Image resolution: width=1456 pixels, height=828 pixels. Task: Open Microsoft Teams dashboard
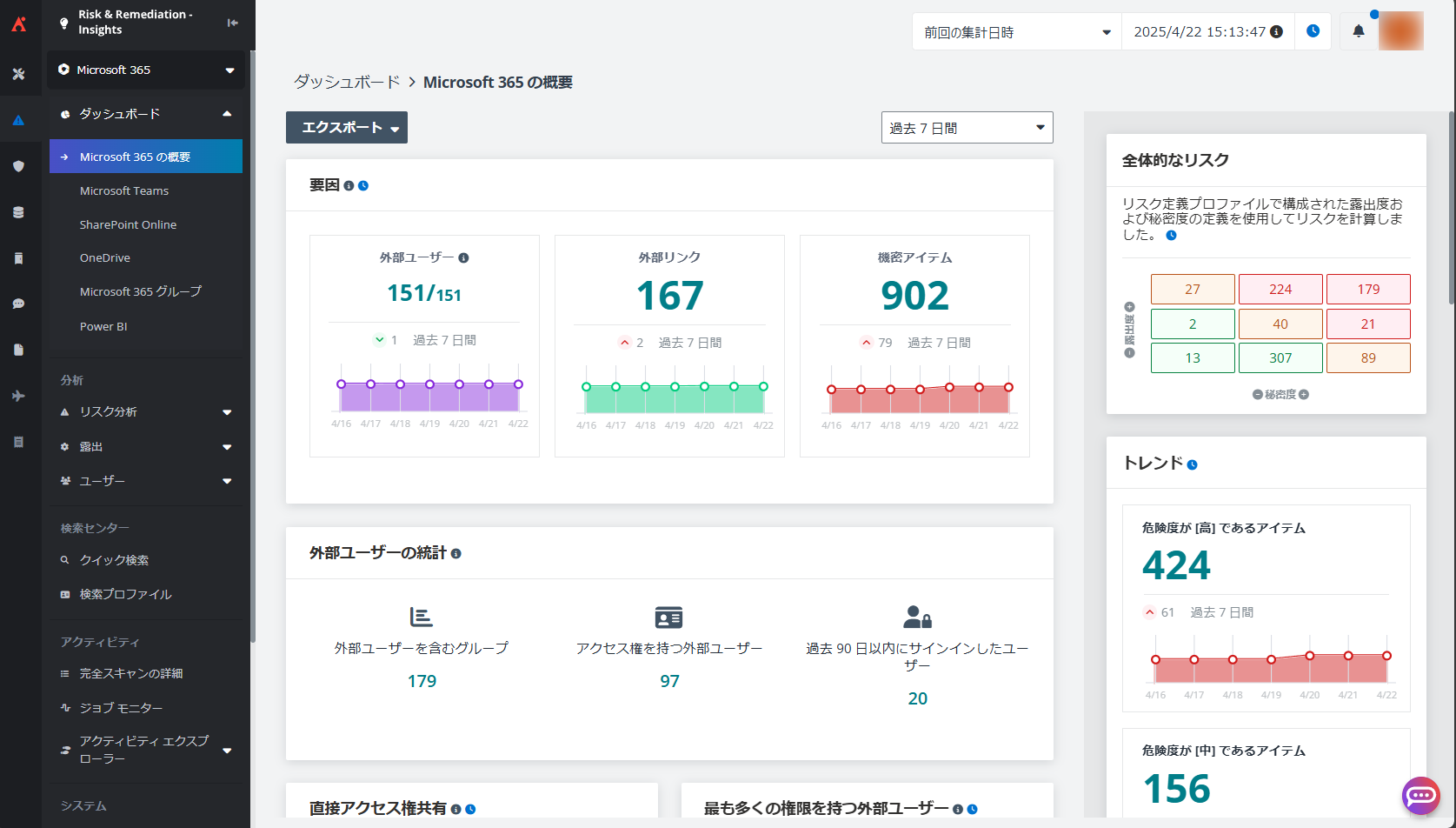124,190
